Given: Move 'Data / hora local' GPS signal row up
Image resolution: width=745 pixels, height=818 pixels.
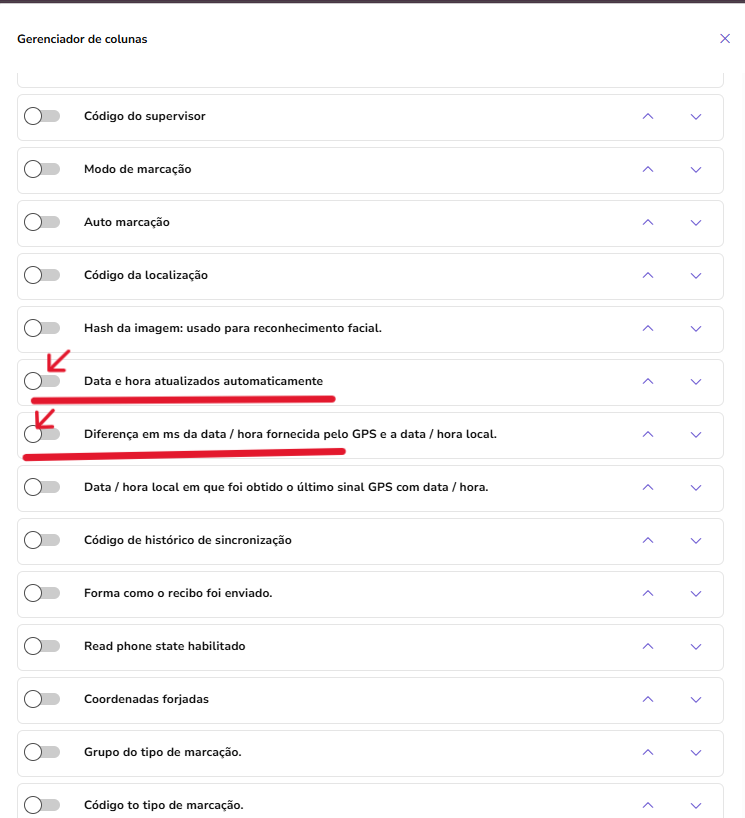Looking at the screenshot, I should point(648,487).
